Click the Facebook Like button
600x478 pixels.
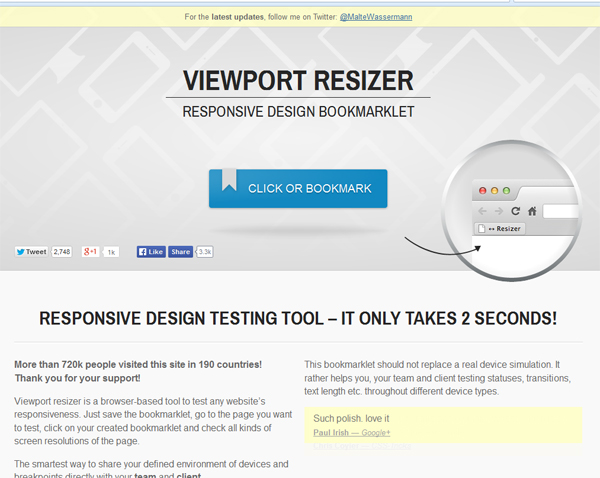(151, 252)
